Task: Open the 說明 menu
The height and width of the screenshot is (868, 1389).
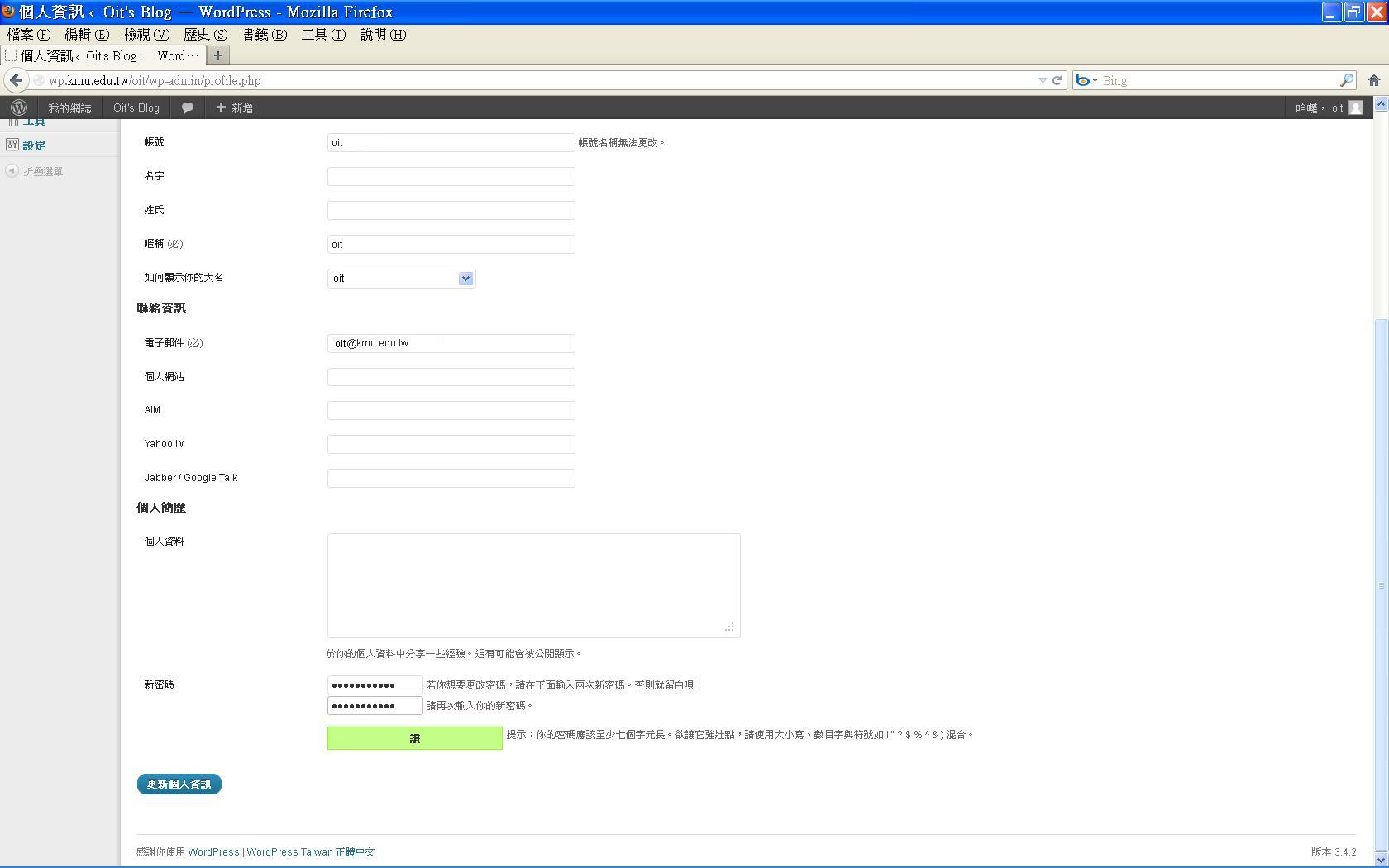Action: click(x=383, y=34)
